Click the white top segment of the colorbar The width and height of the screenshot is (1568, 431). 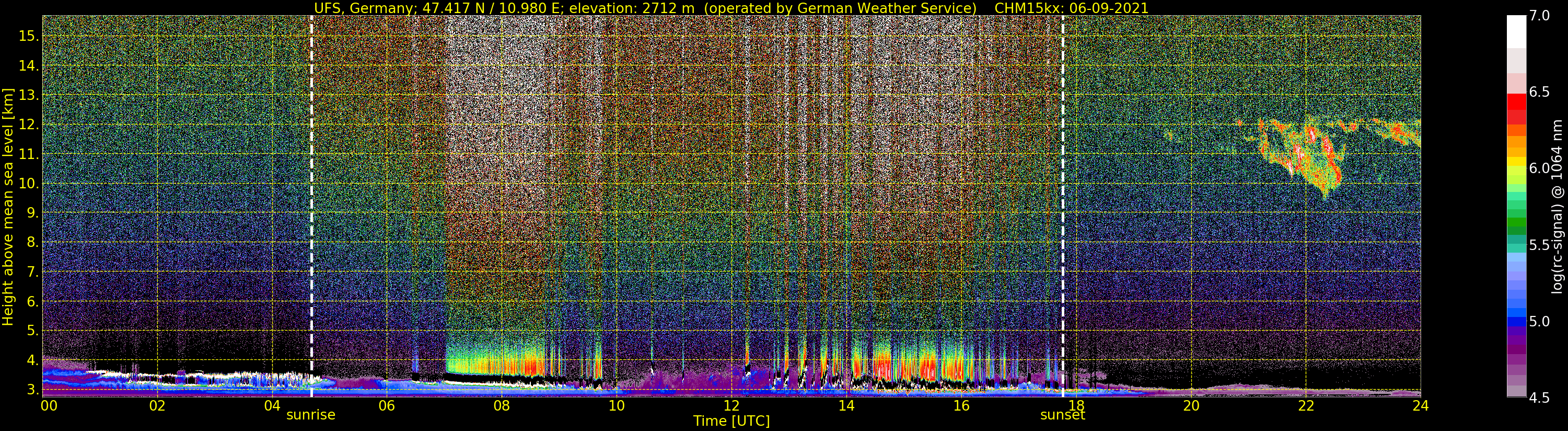[1516, 32]
